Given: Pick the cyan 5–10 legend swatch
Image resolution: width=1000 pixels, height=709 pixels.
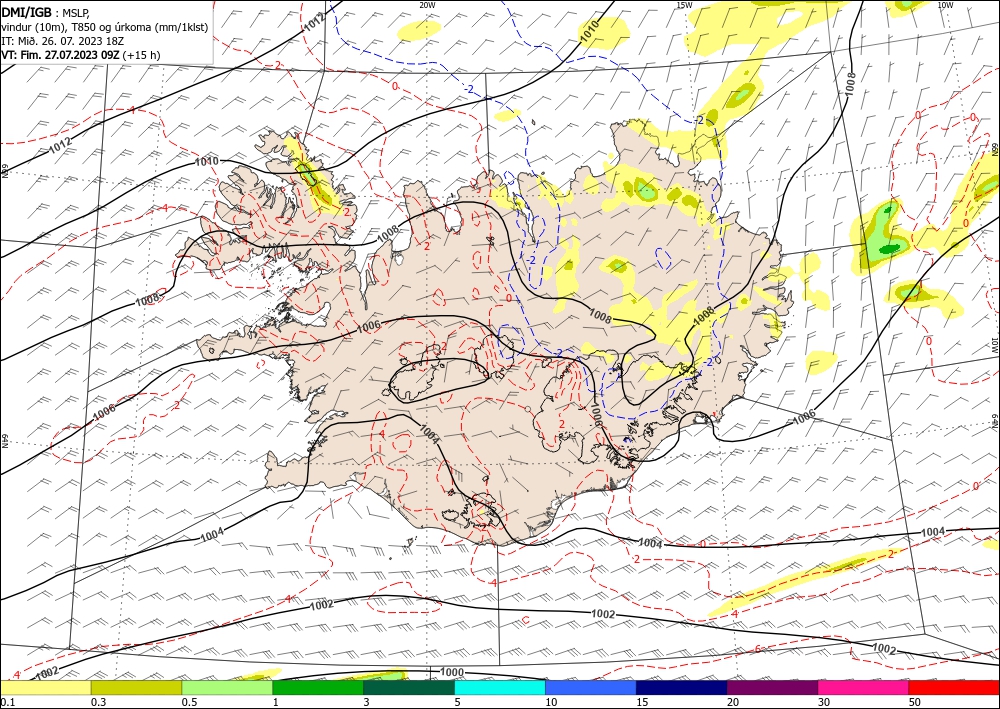Looking at the screenshot, I should pyautogui.click(x=500, y=687).
